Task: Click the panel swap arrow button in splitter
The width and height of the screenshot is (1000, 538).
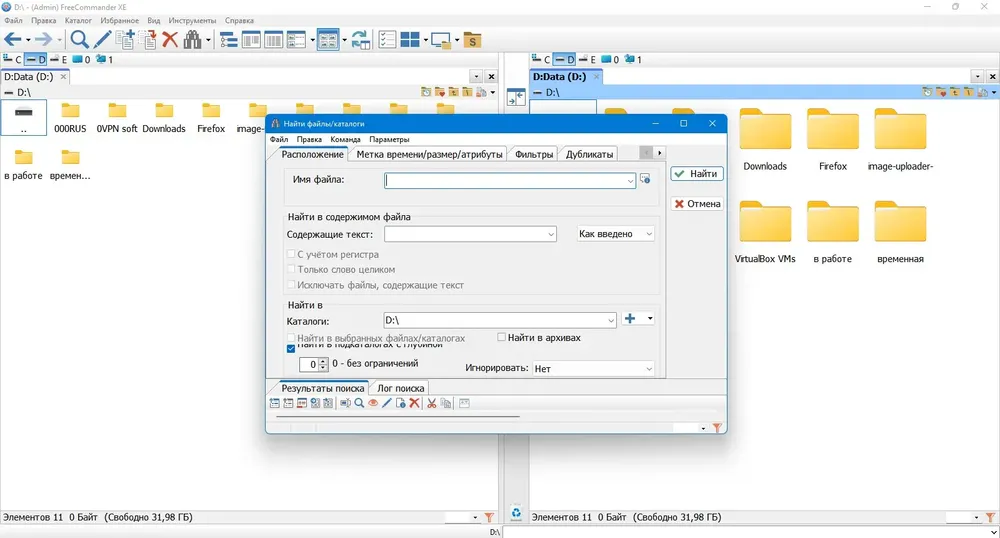Action: tap(515, 98)
